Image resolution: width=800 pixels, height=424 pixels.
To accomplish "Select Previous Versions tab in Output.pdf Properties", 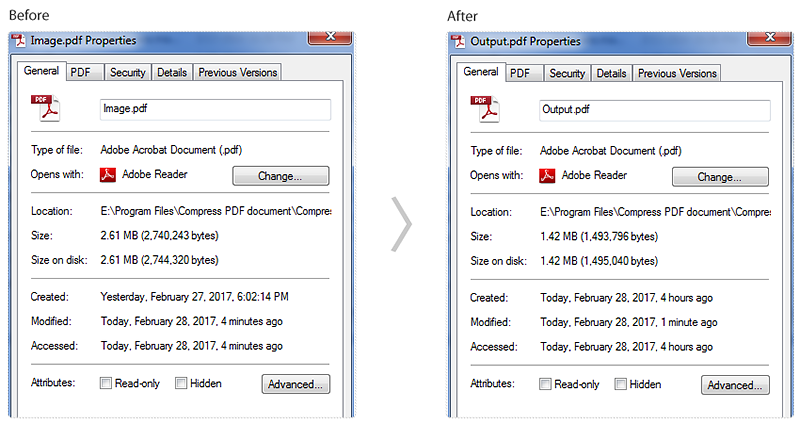I will click(x=677, y=73).
